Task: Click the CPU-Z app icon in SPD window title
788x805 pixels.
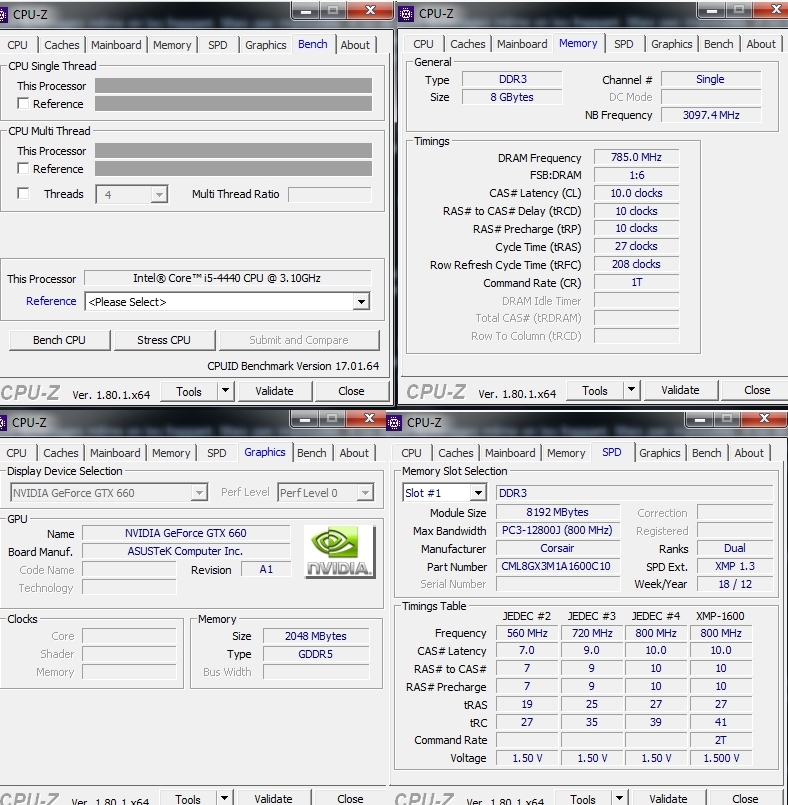Action: (x=394, y=423)
